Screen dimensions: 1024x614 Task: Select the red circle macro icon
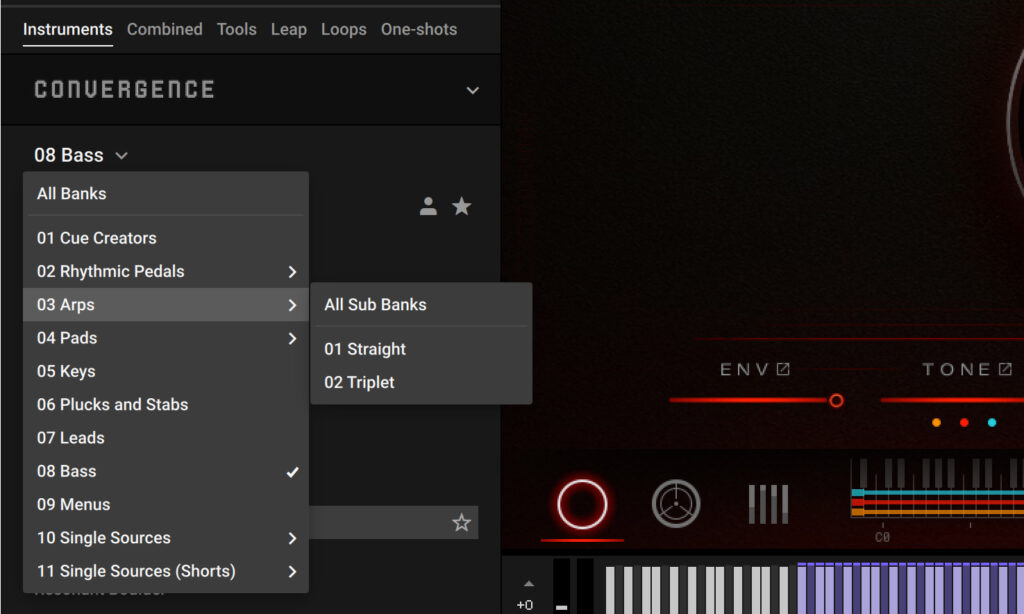pos(581,505)
